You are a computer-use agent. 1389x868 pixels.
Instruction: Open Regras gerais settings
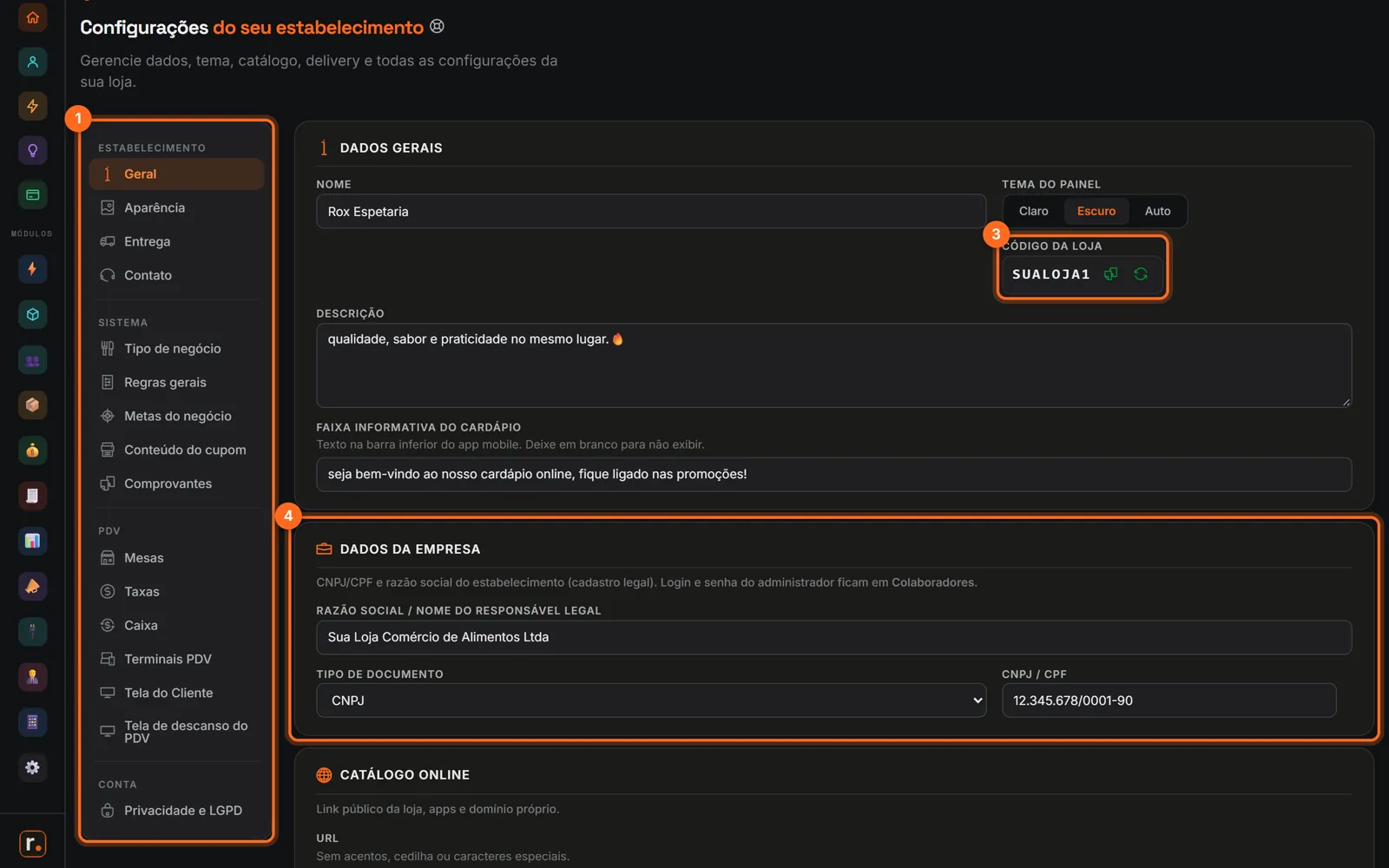coord(176,382)
